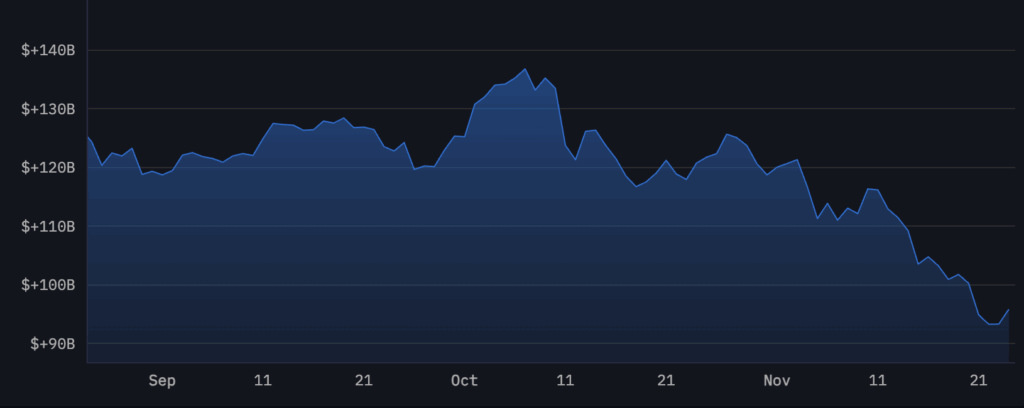Click the Sep x-axis label
Viewport: 1024px width, 408px height.
pyautogui.click(x=162, y=381)
